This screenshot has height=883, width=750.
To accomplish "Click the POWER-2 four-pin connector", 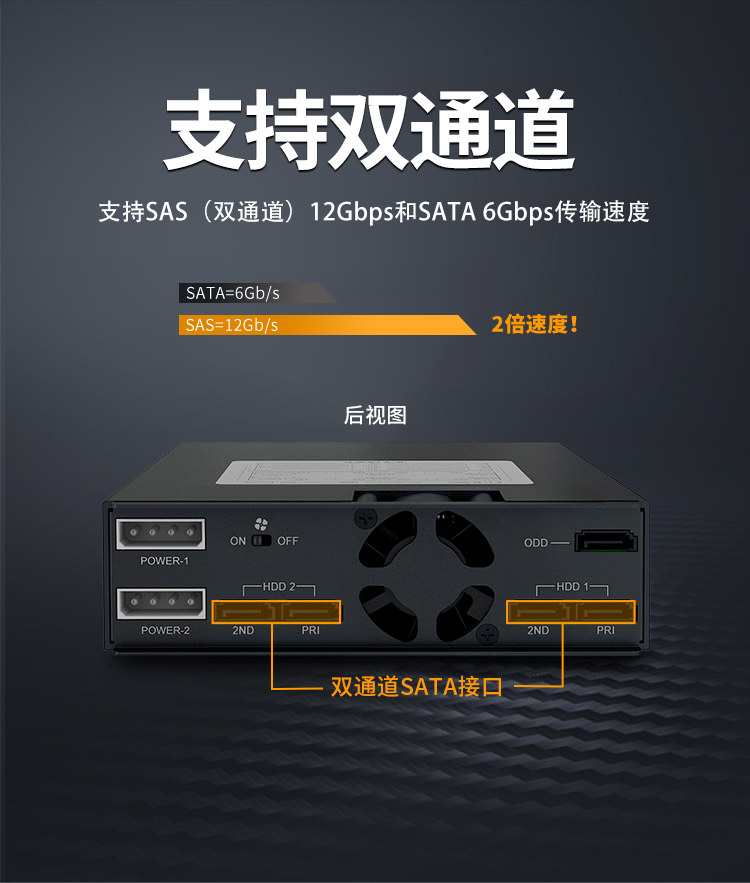I will [161, 603].
